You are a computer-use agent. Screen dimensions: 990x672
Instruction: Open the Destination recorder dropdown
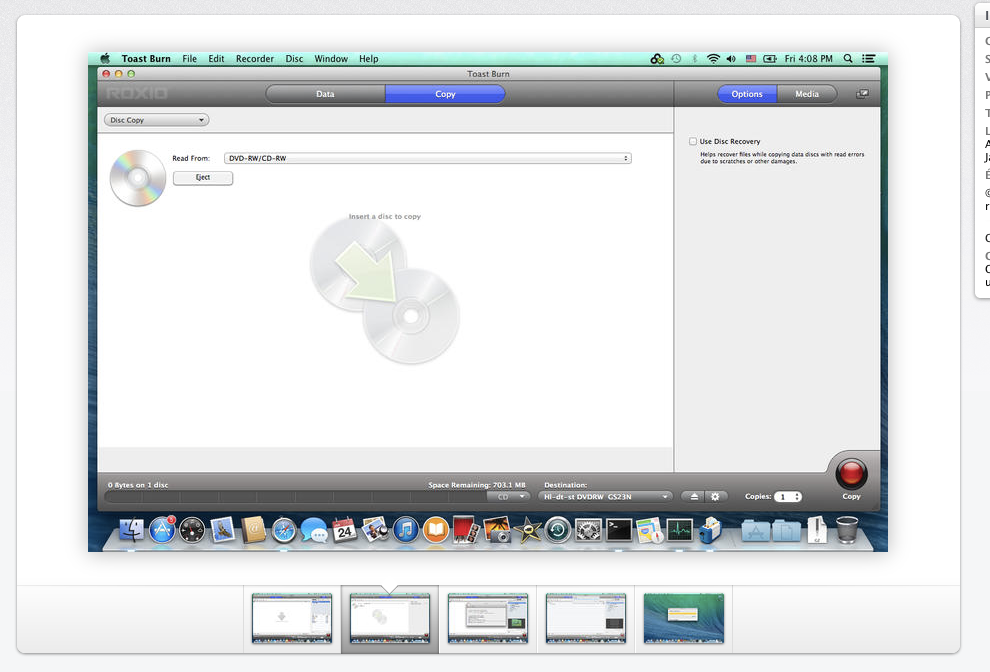point(605,497)
